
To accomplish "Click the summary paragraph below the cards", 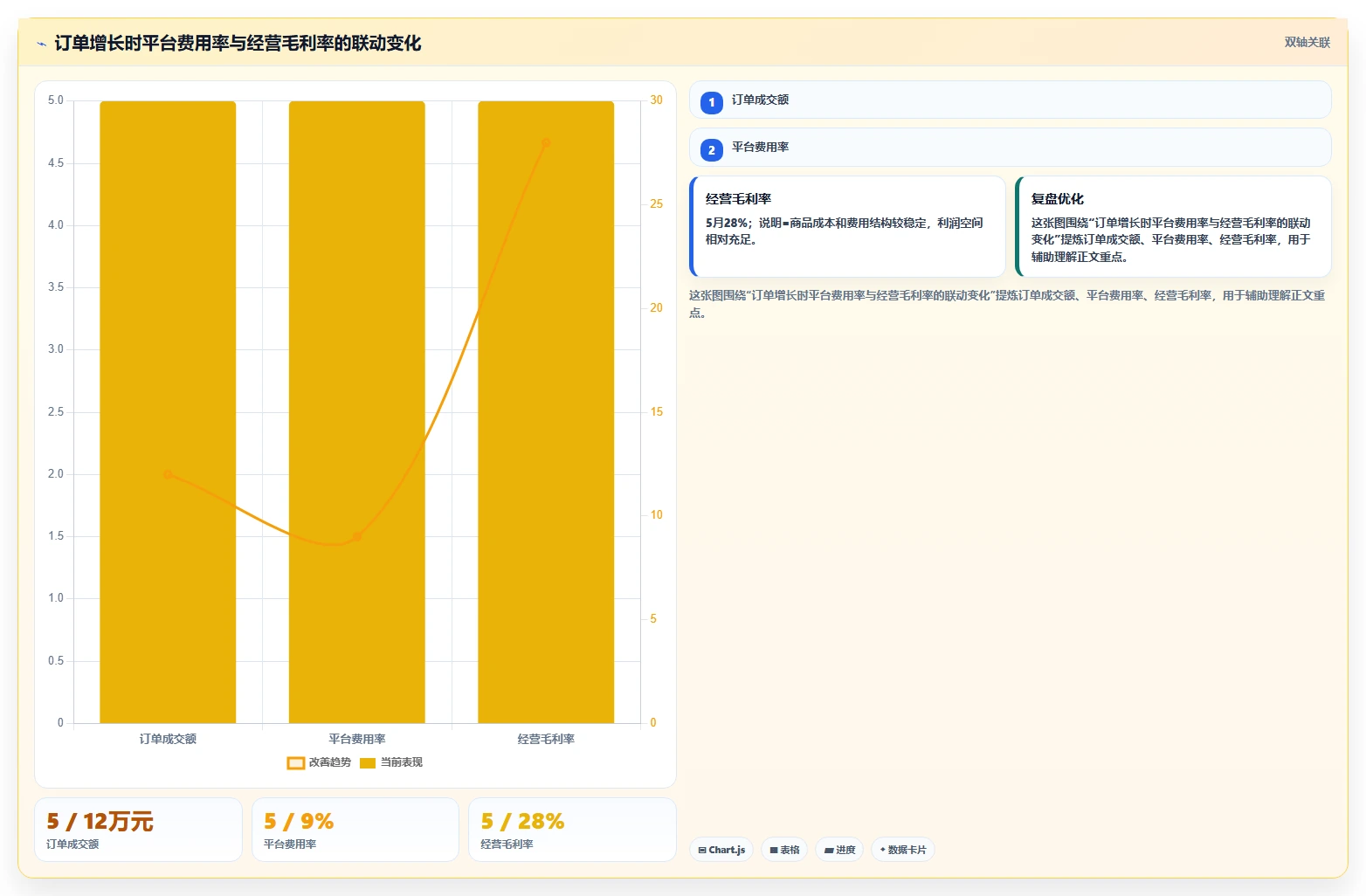I will (x=1007, y=304).
